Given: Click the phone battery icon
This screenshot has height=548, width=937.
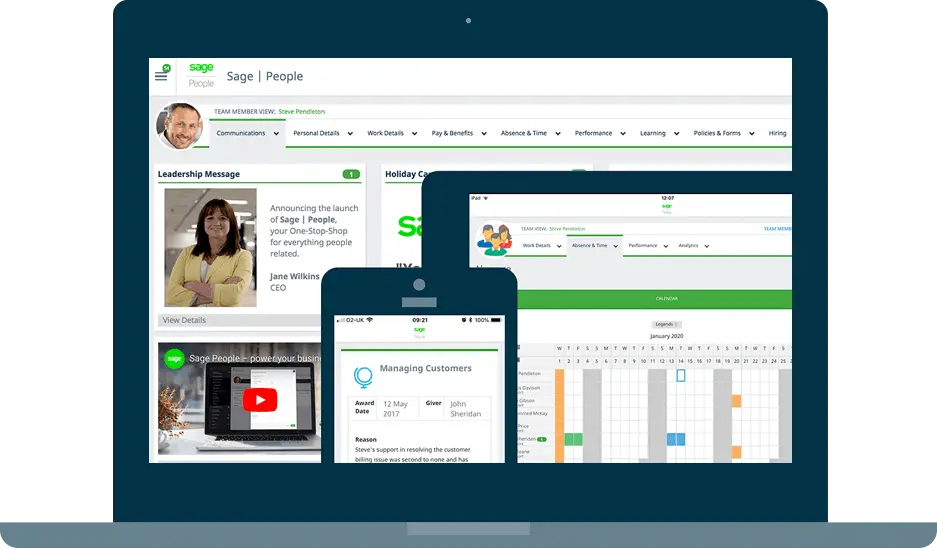Looking at the screenshot, I should point(498,320).
